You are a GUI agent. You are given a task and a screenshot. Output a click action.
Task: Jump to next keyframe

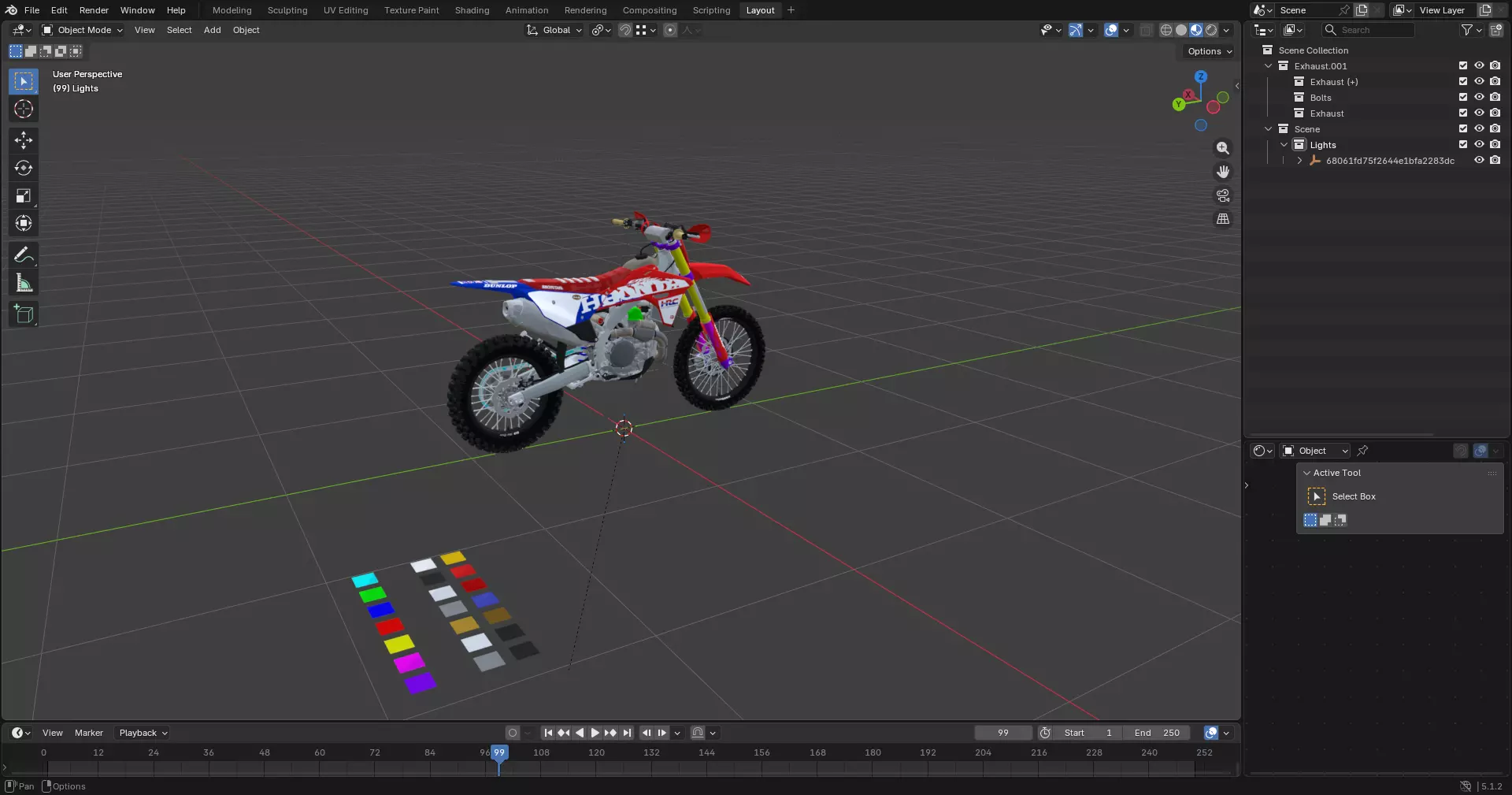(x=611, y=733)
